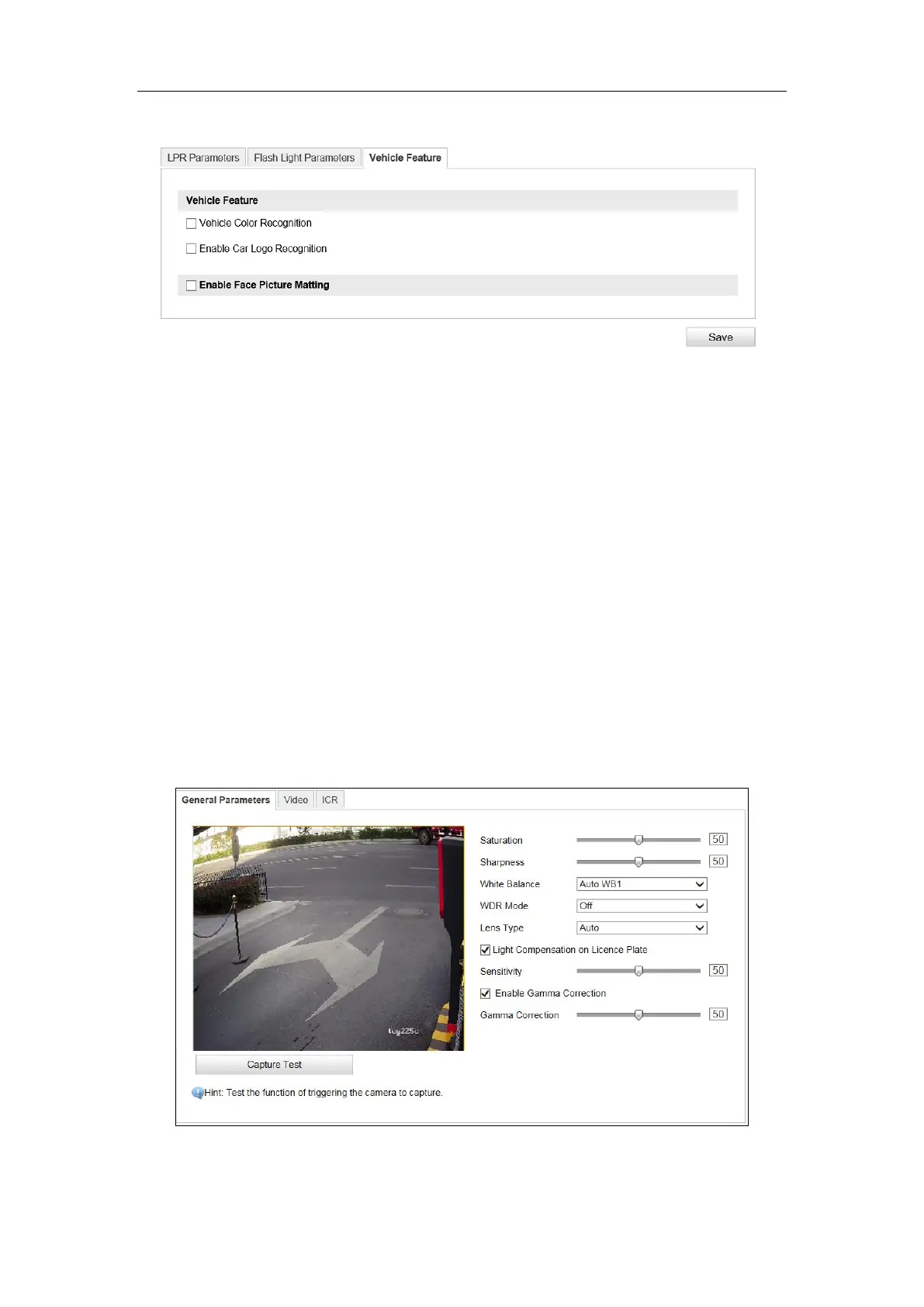Expand the WDR Mode dropdown
Viewport: 924px width, 1307px height.
642,906
